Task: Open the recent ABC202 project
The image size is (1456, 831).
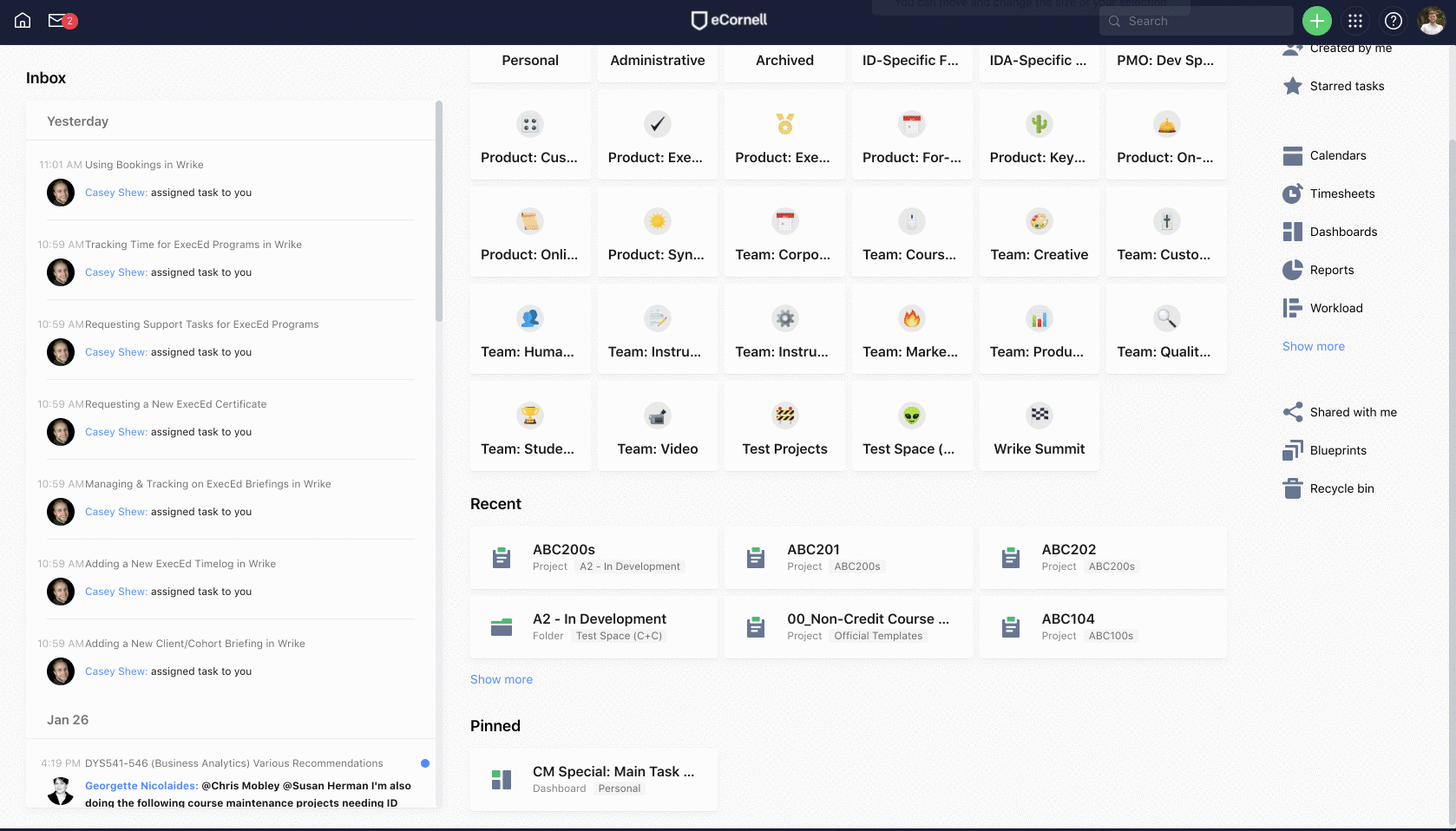Action: [1103, 558]
